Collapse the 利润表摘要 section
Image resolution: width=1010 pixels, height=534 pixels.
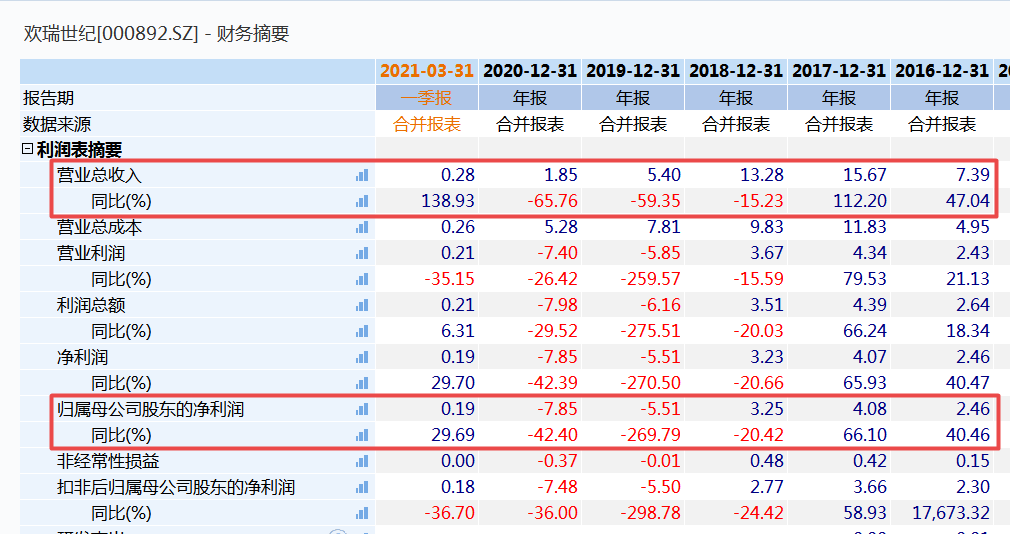pyautogui.click(x=28, y=149)
